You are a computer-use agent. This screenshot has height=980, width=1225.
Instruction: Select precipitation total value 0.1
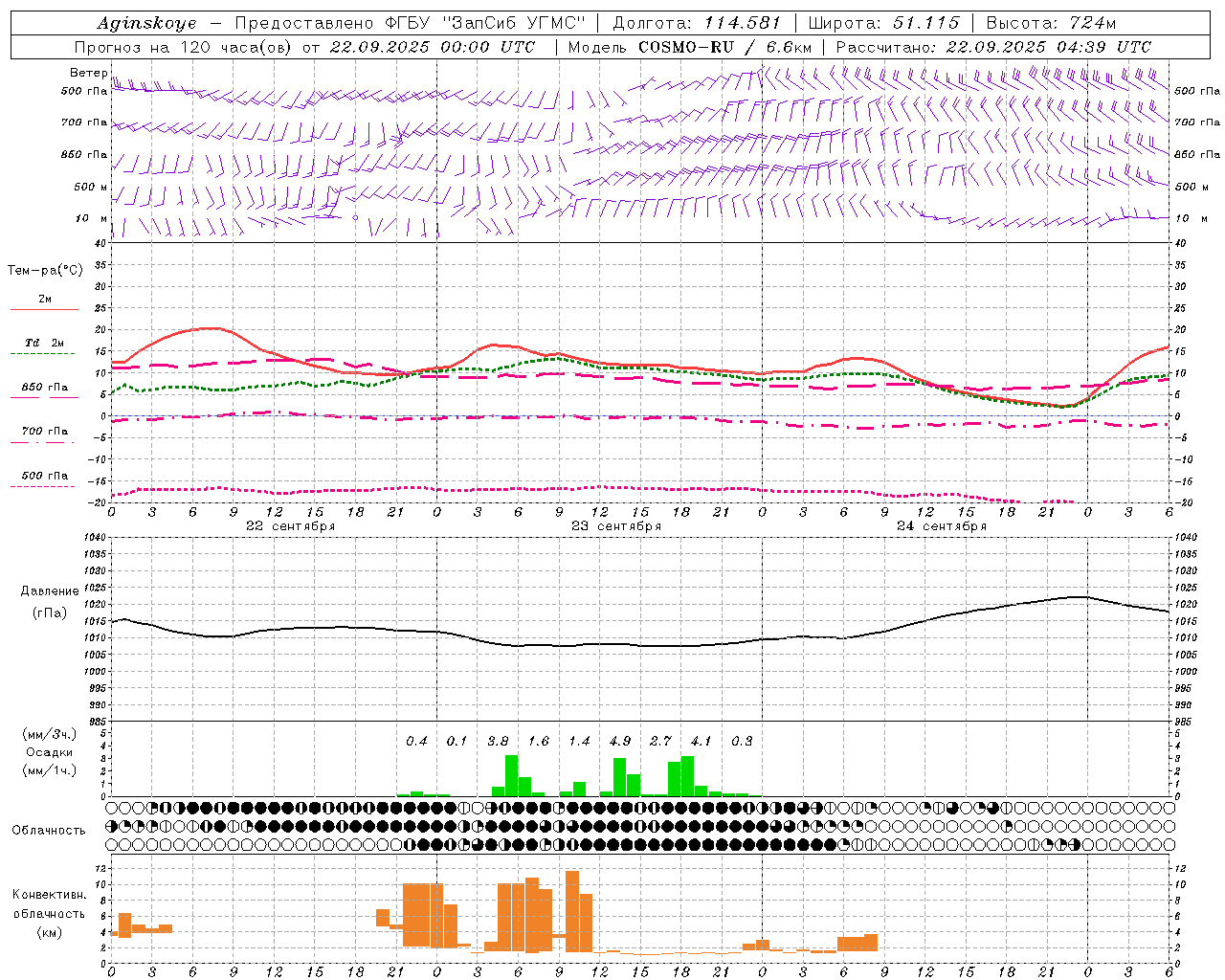457,742
